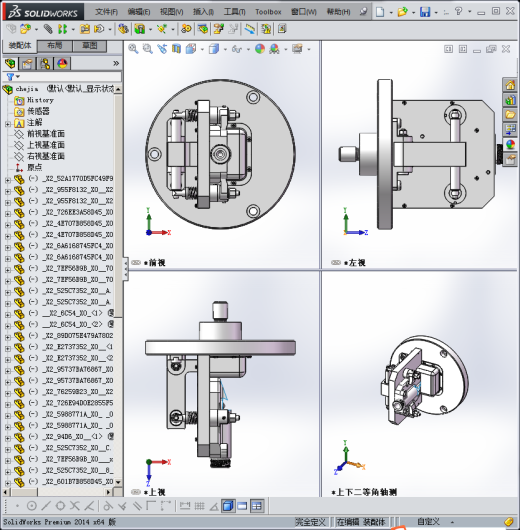
Task: Open the DisplayManager color-ball tab
Action: (62, 64)
